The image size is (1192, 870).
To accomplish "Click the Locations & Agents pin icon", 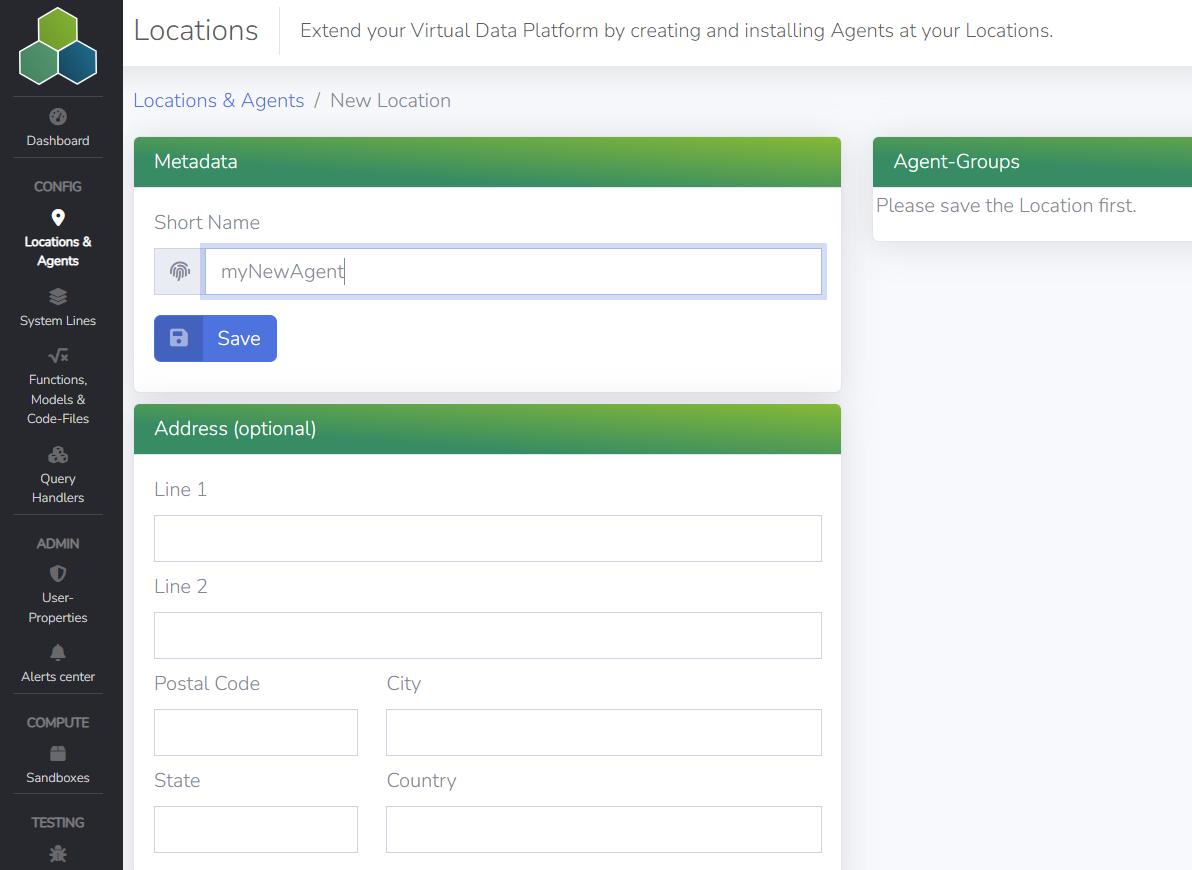I will 58,217.
